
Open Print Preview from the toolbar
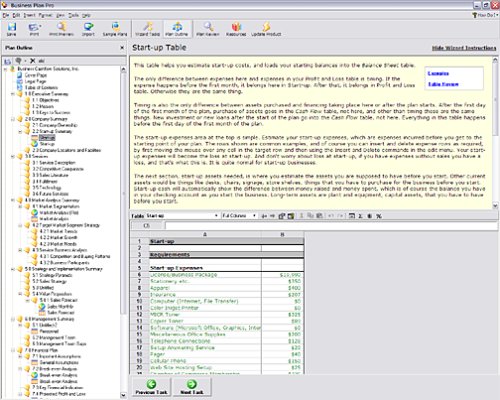61,29
